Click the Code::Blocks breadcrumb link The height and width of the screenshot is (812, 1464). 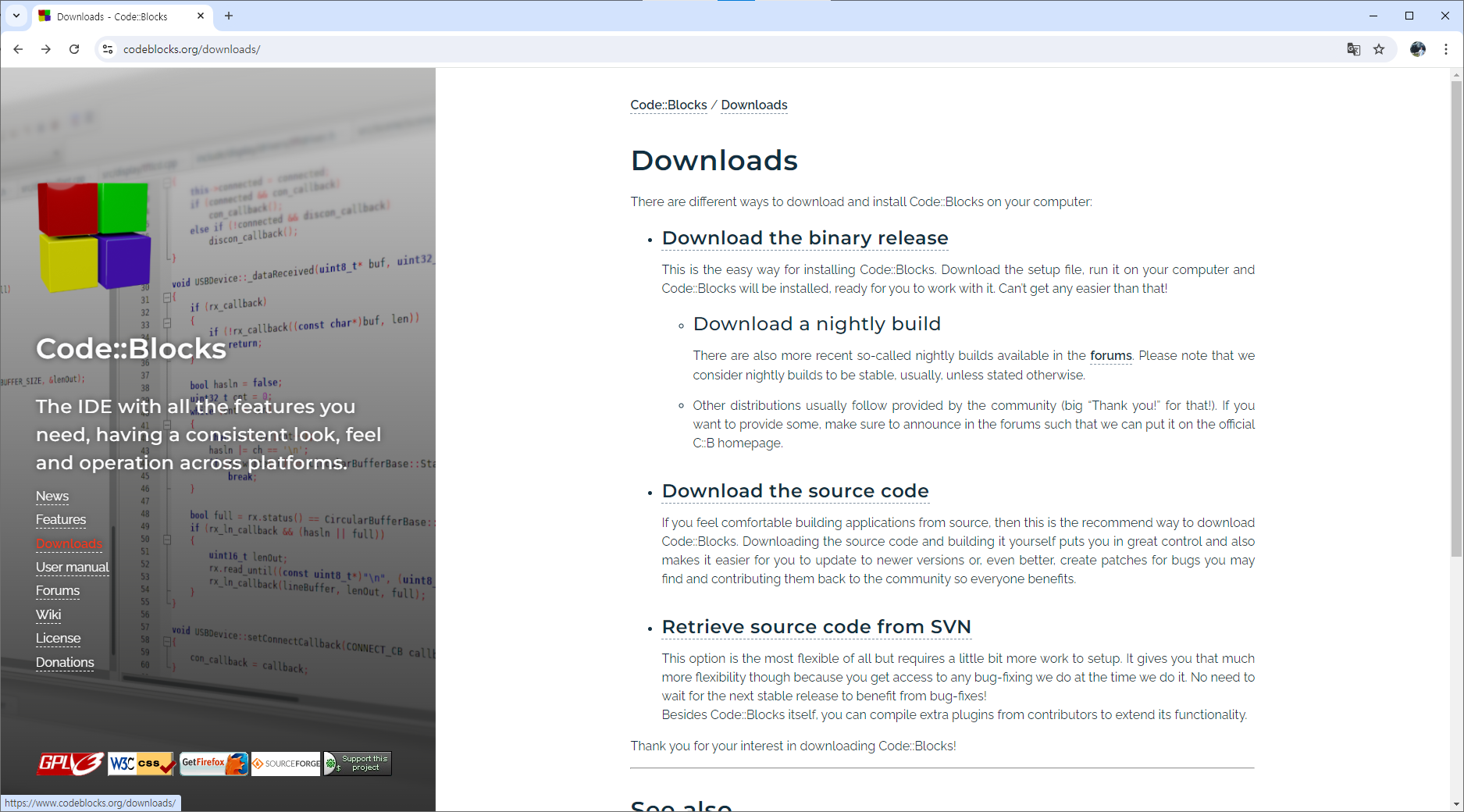point(669,105)
